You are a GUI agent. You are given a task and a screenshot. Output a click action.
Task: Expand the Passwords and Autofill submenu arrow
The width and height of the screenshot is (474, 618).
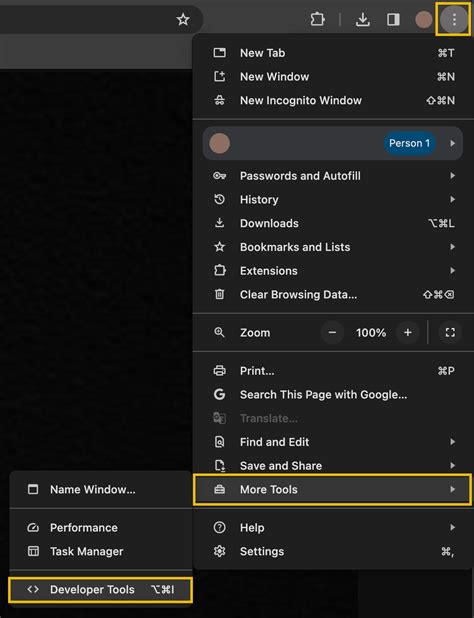click(x=452, y=176)
